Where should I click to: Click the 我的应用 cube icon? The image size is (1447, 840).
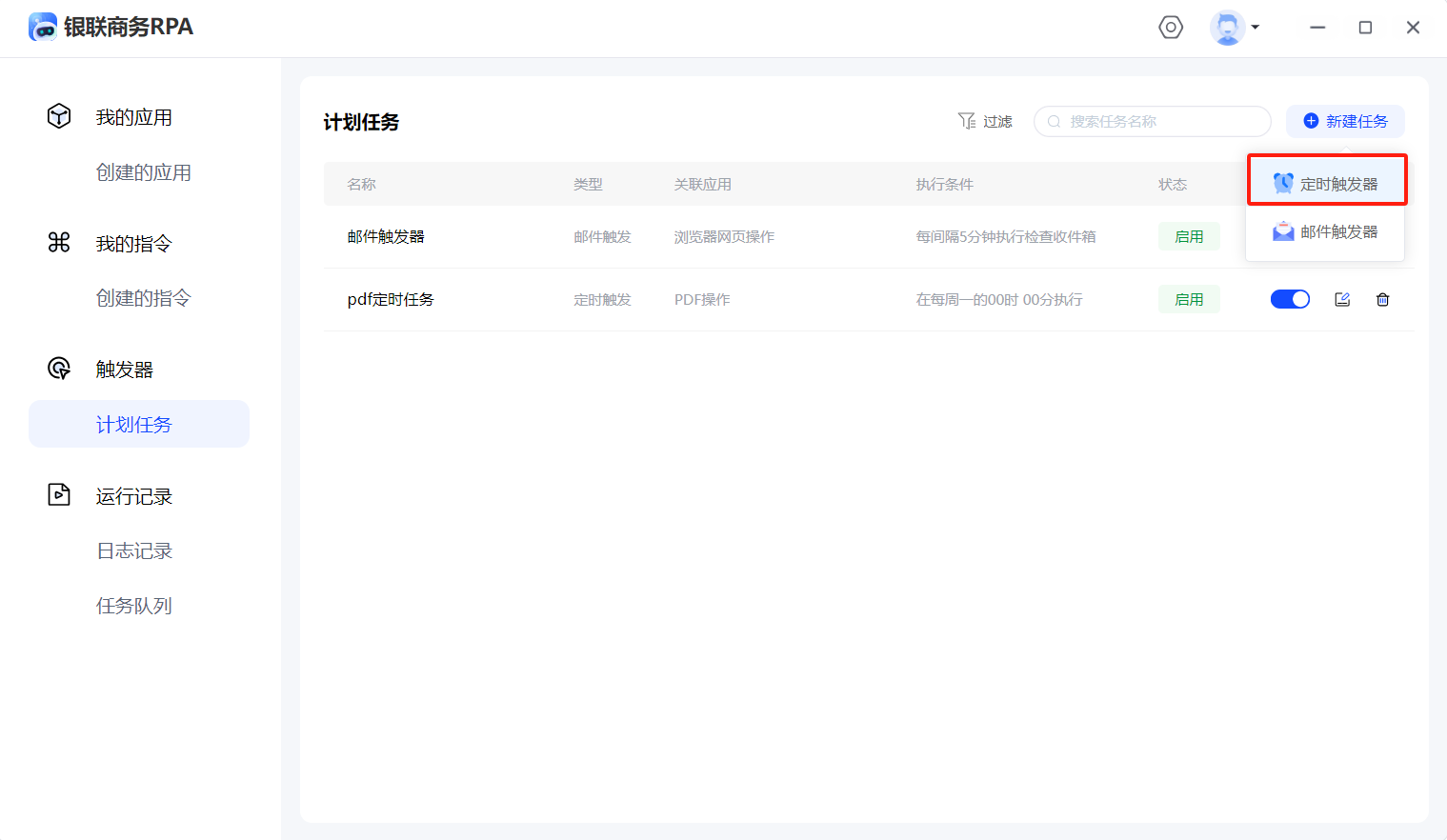(59, 116)
